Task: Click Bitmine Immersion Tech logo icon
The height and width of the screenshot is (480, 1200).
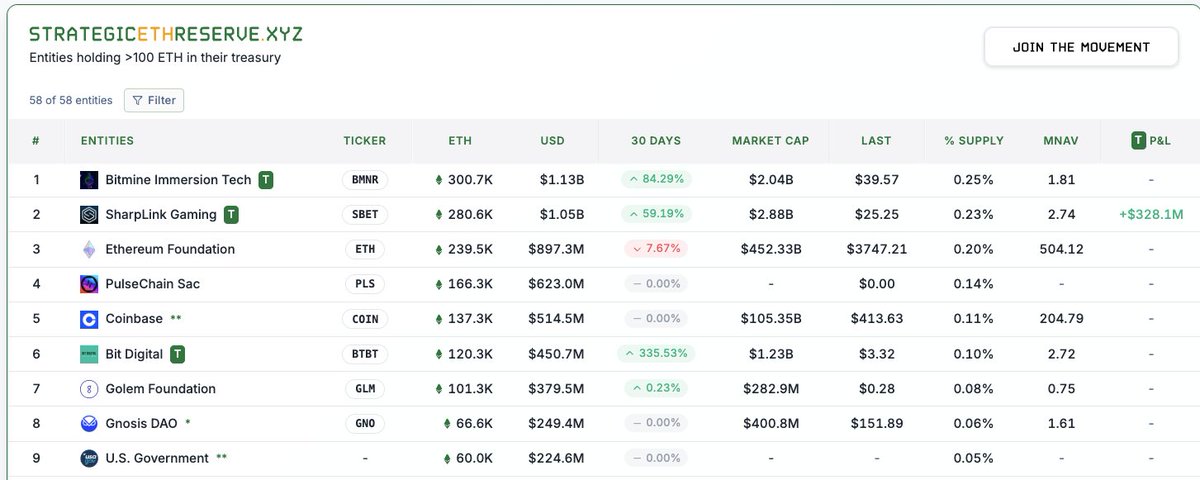Action: pyautogui.click(x=88, y=180)
